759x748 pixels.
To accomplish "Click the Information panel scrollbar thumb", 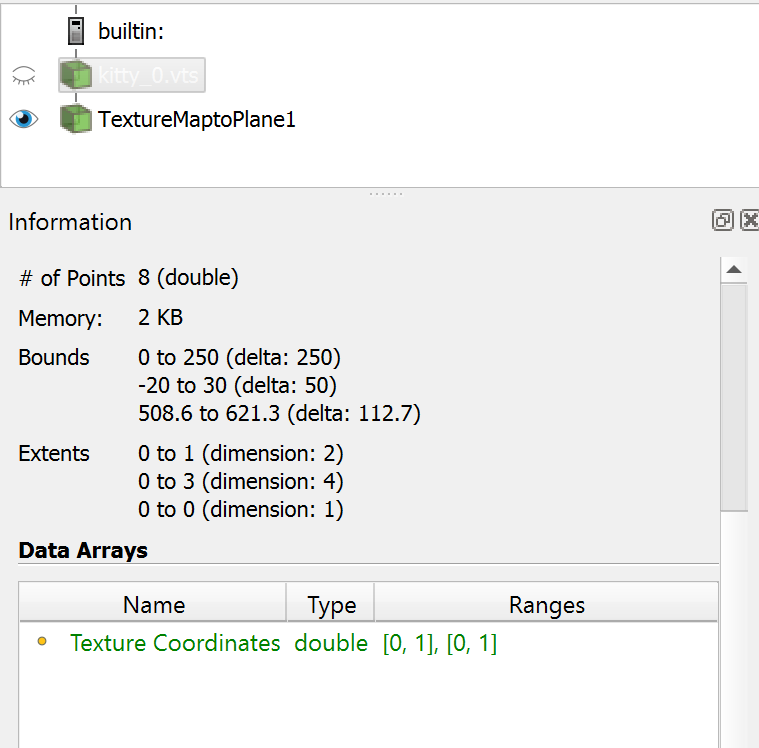I will tap(733, 400).
